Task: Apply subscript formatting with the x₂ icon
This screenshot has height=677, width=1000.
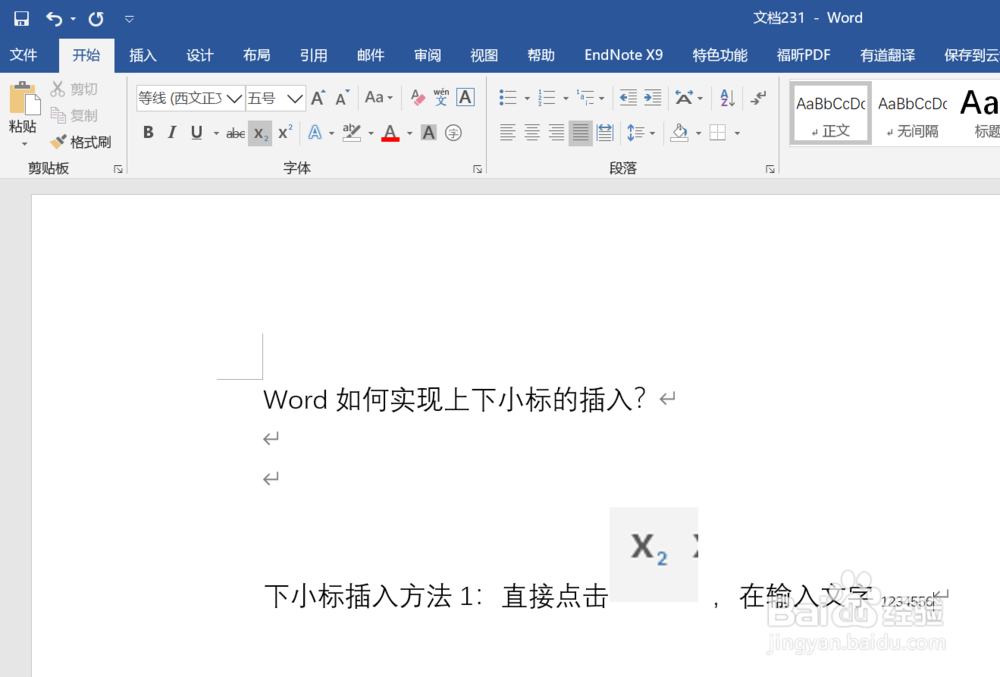Action: [260, 132]
